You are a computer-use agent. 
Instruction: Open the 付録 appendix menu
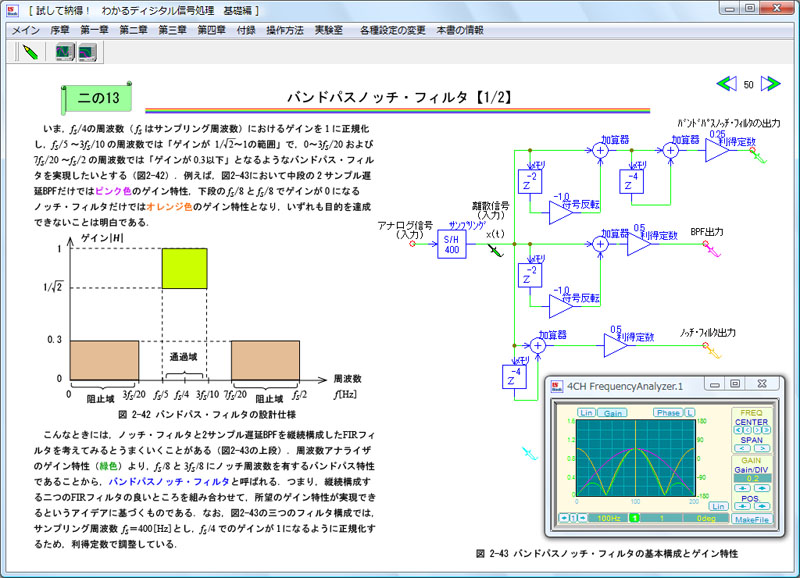click(x=246, y=30)
